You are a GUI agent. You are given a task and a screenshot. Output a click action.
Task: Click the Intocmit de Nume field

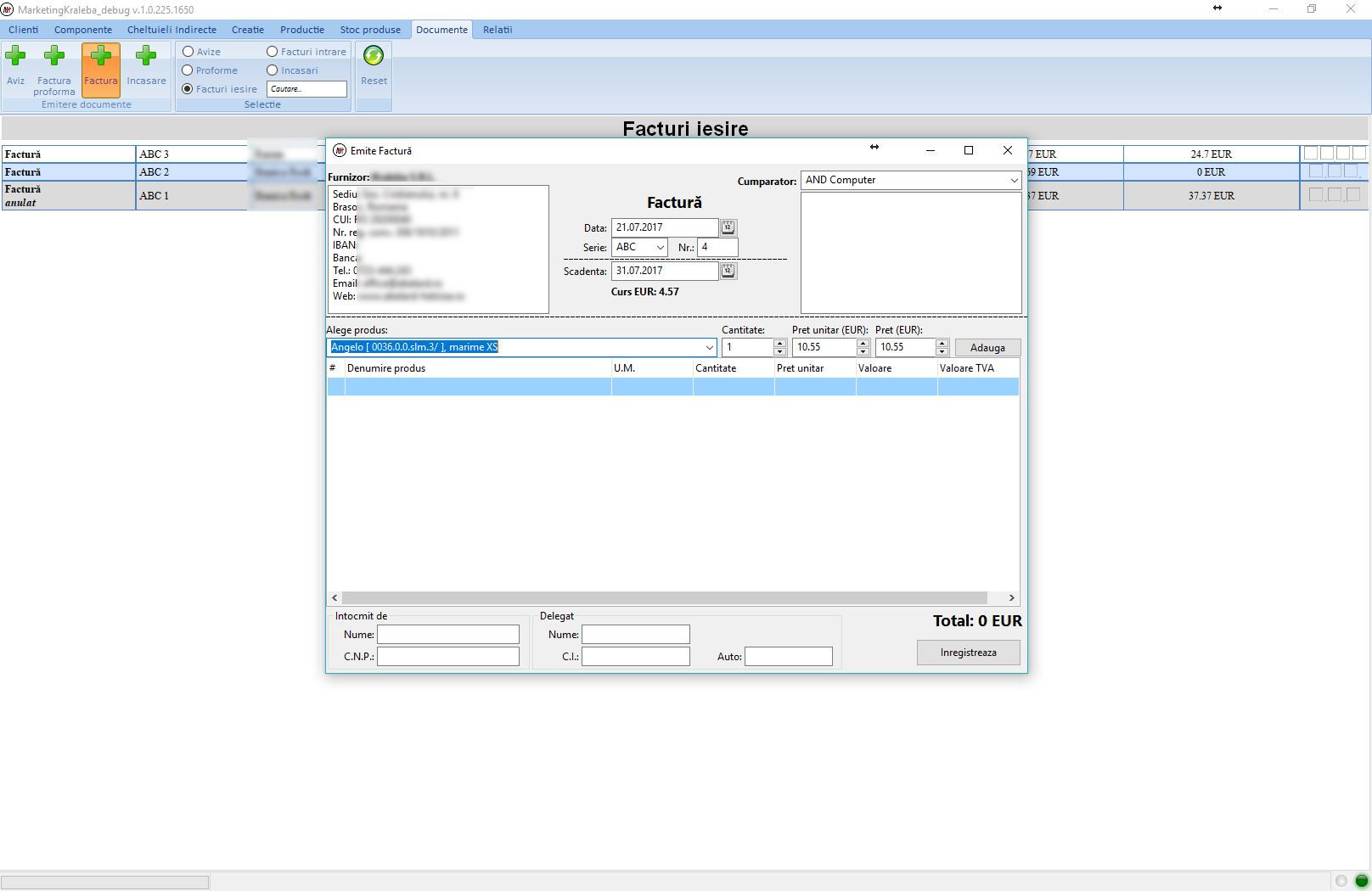coord(448,635)
